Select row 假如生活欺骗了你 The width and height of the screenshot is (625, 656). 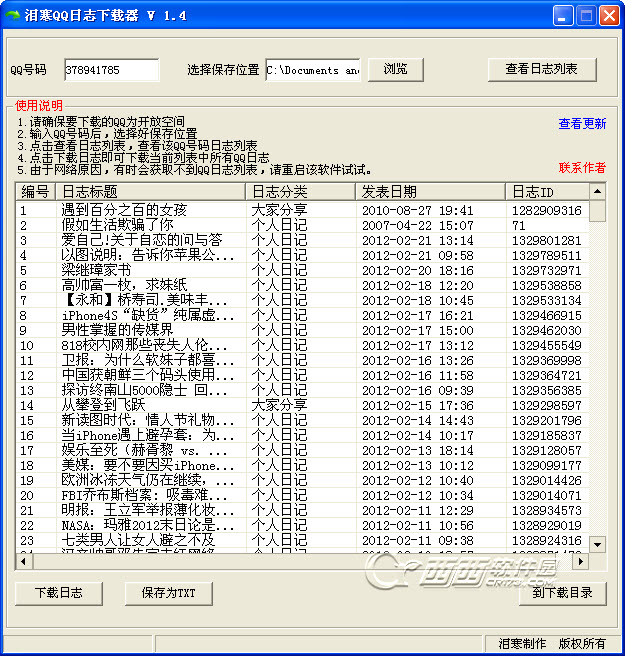302,225
